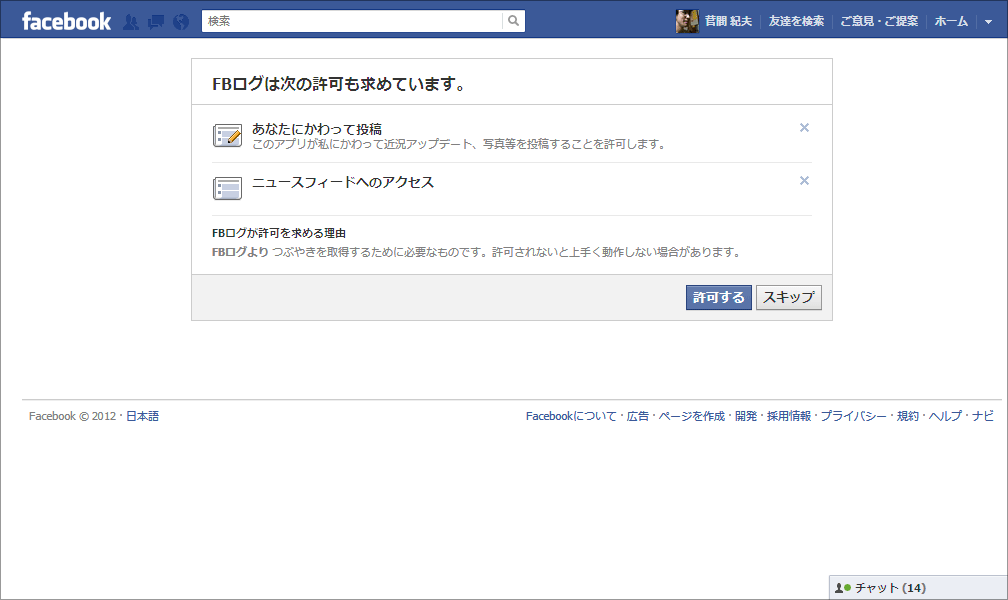The height and width of the screenshot is (600, 1008).
Task: Remove ニュースフィードへのアクセス permission with X
Action: click(x=804, y=181)
